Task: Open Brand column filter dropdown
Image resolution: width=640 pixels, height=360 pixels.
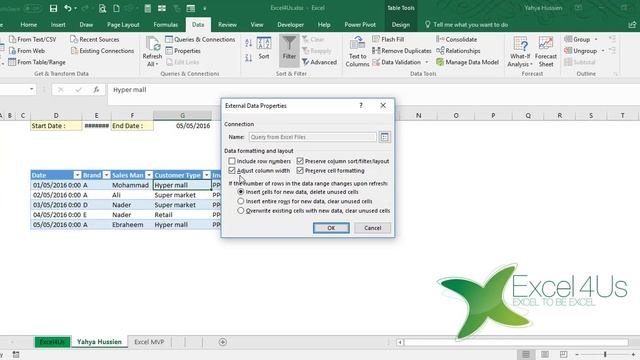Action: pyautogui.click(x=106, y=175)
